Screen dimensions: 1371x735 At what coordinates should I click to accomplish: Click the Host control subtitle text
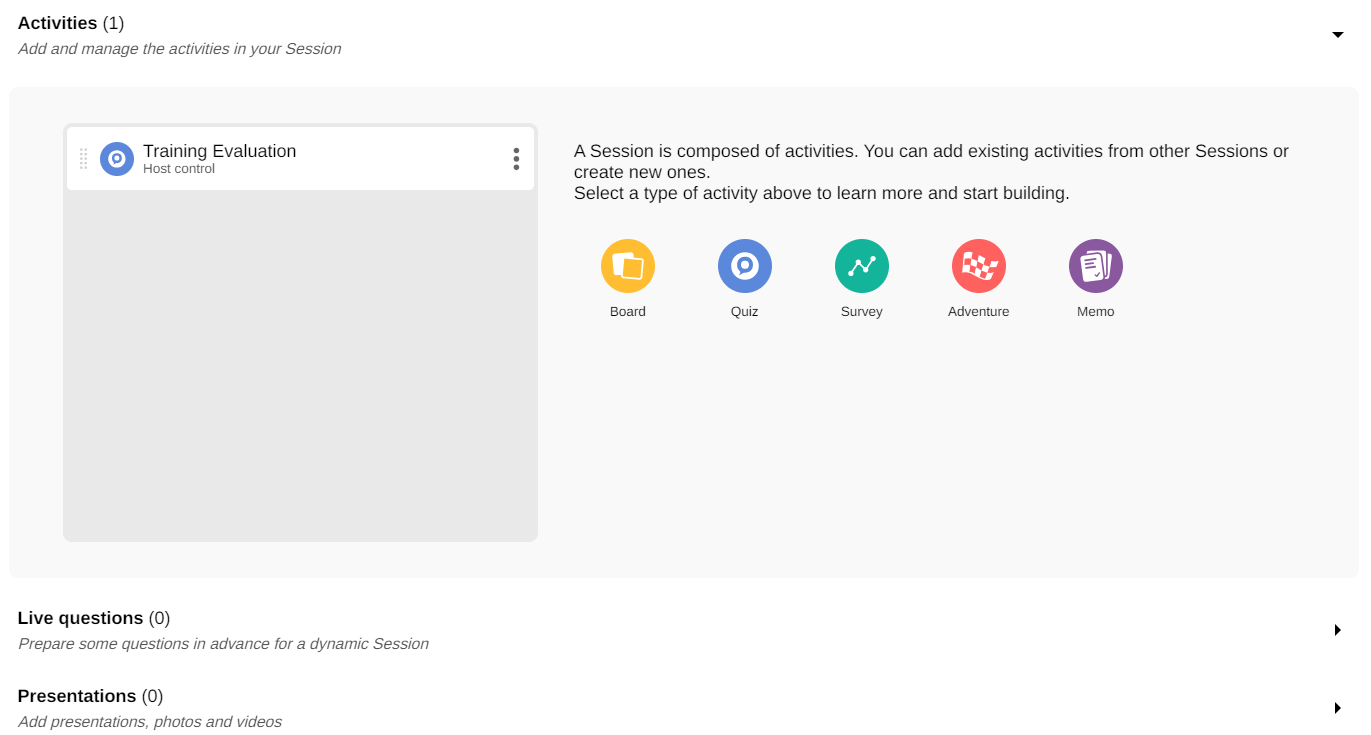tap(179, 169)
